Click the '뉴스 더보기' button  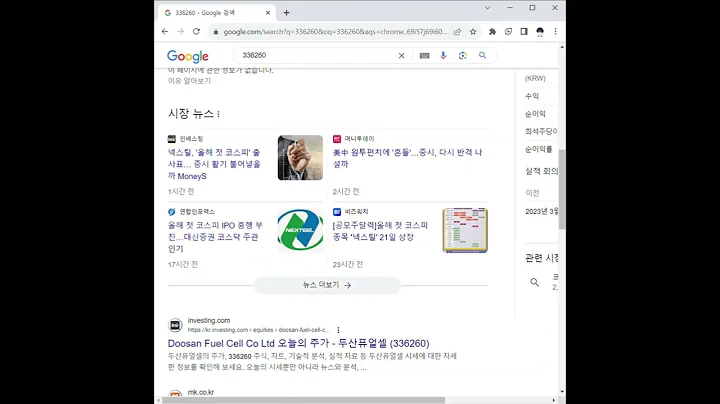(x=327, y=285)
